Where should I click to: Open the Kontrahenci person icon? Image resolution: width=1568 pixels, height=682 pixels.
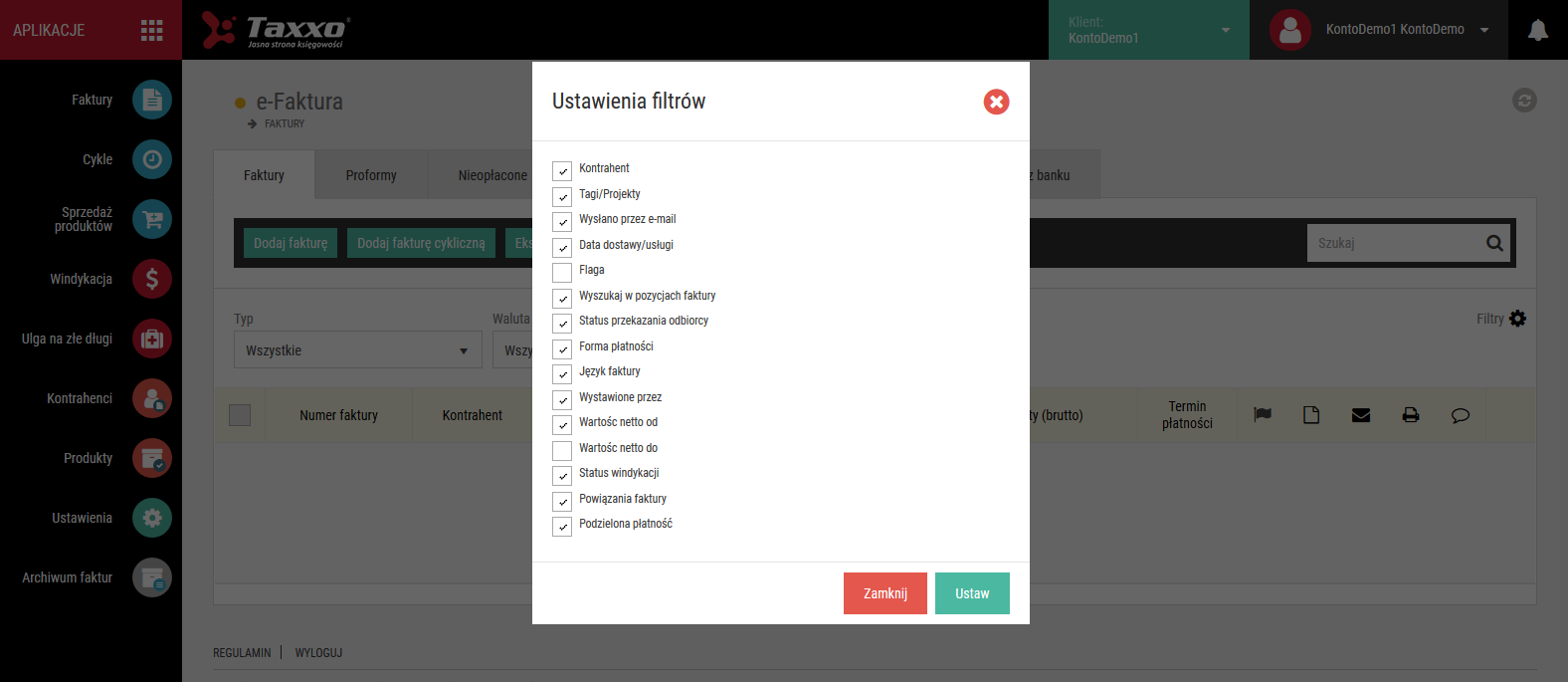(152, 398)
